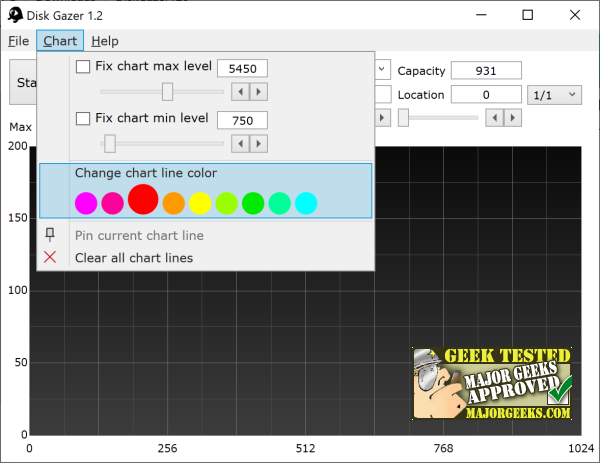The image size is (600, 463).
Task: Choose yellow chart line color
Action: pyautogui.click(x=200, y=203)
